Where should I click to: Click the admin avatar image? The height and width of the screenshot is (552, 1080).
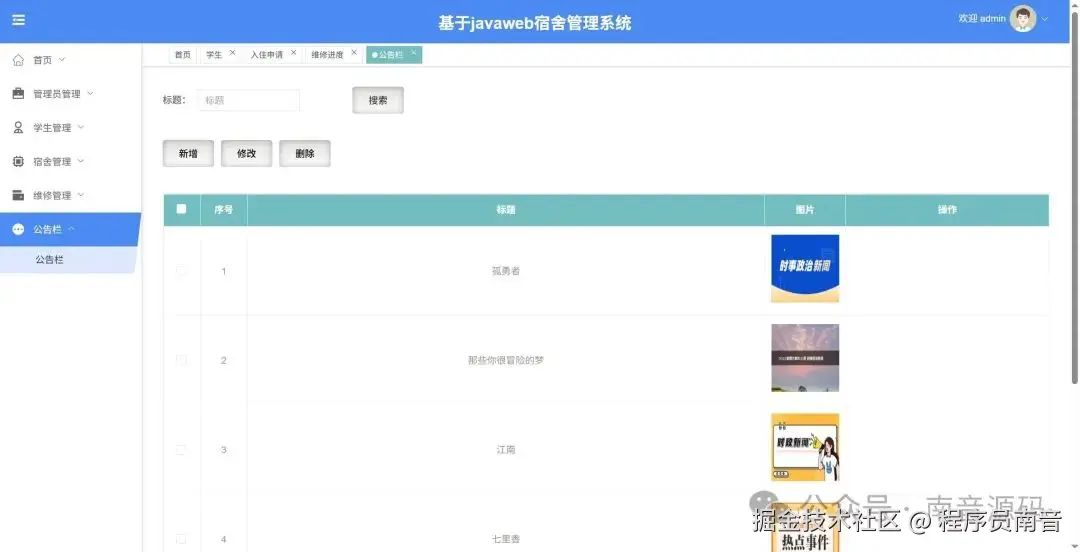tap(1023, 19)
